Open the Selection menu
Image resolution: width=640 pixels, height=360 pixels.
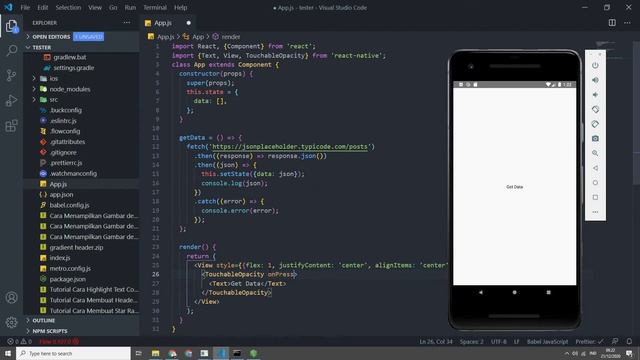pyautogui.click(x=68, y=7)
